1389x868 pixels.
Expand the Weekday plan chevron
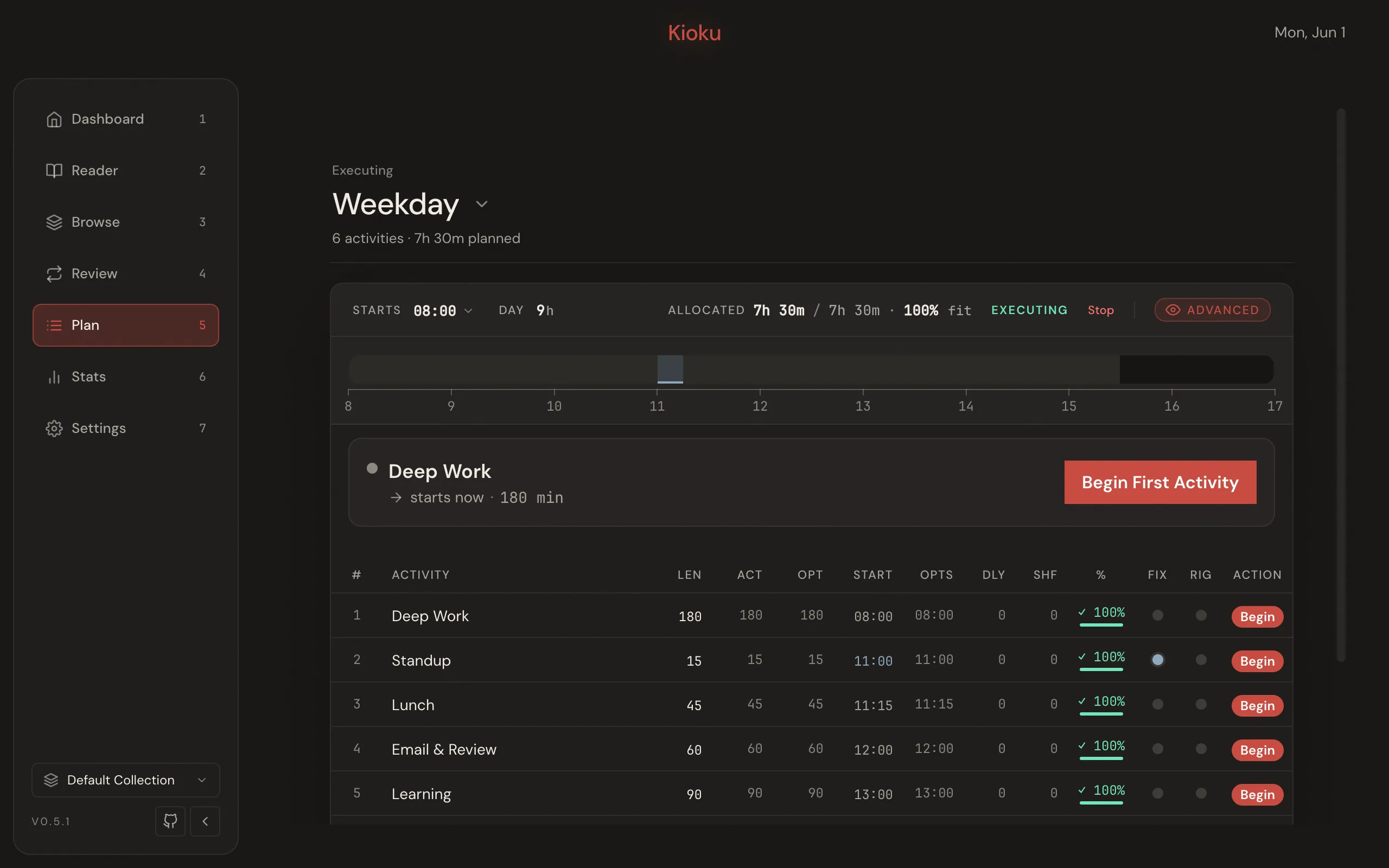pyautogui.click(x=482, y=205)
